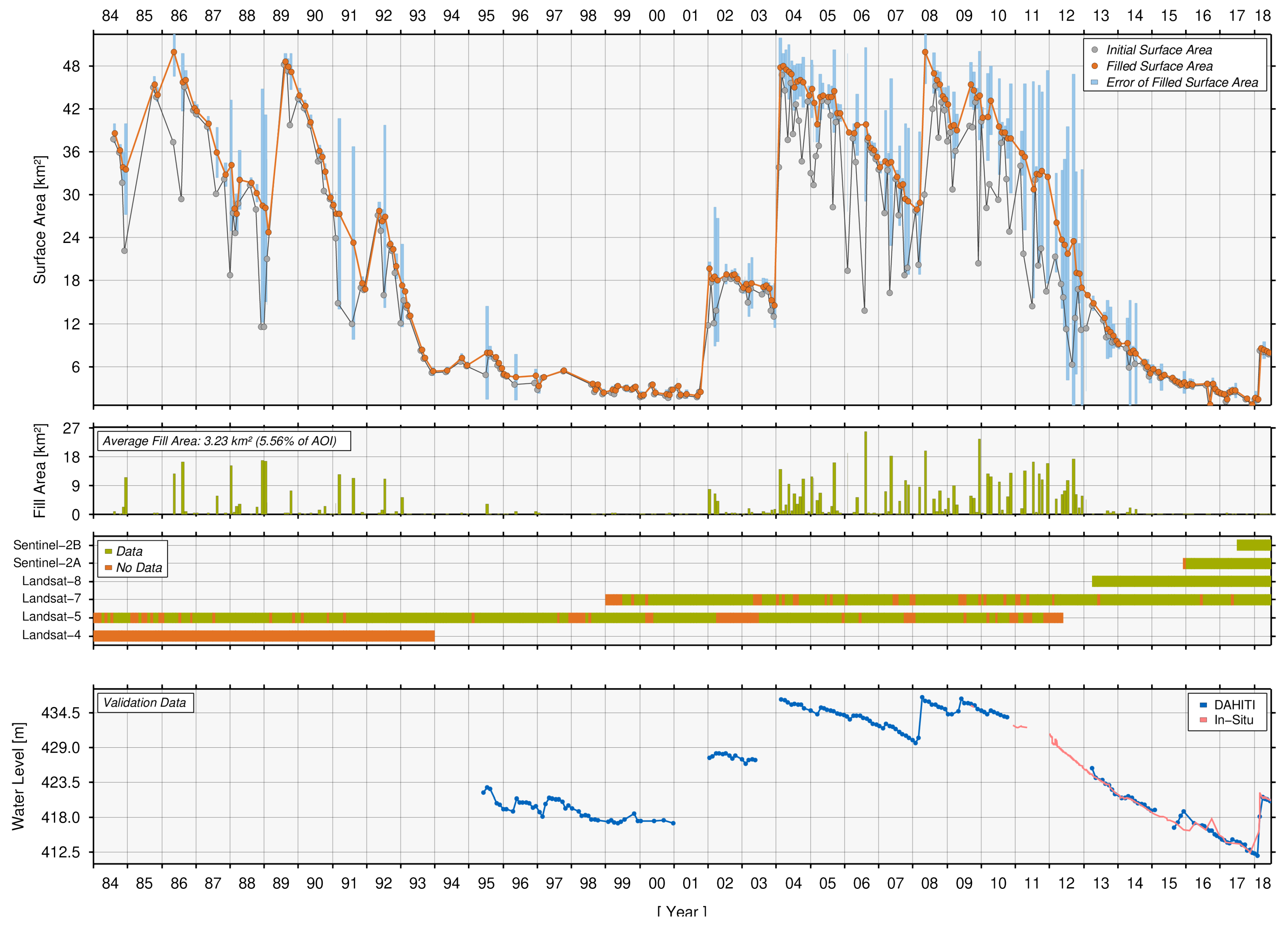
Task: Click the Validation Data label box
Action: (x=145, y=703)
